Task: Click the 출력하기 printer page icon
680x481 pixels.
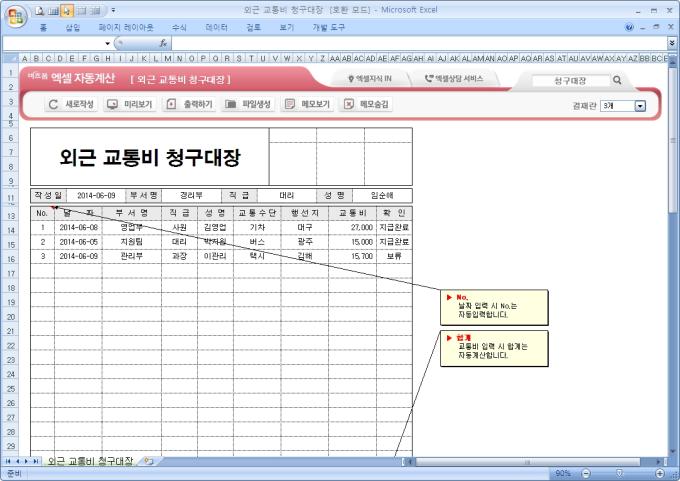Action: 171,104
